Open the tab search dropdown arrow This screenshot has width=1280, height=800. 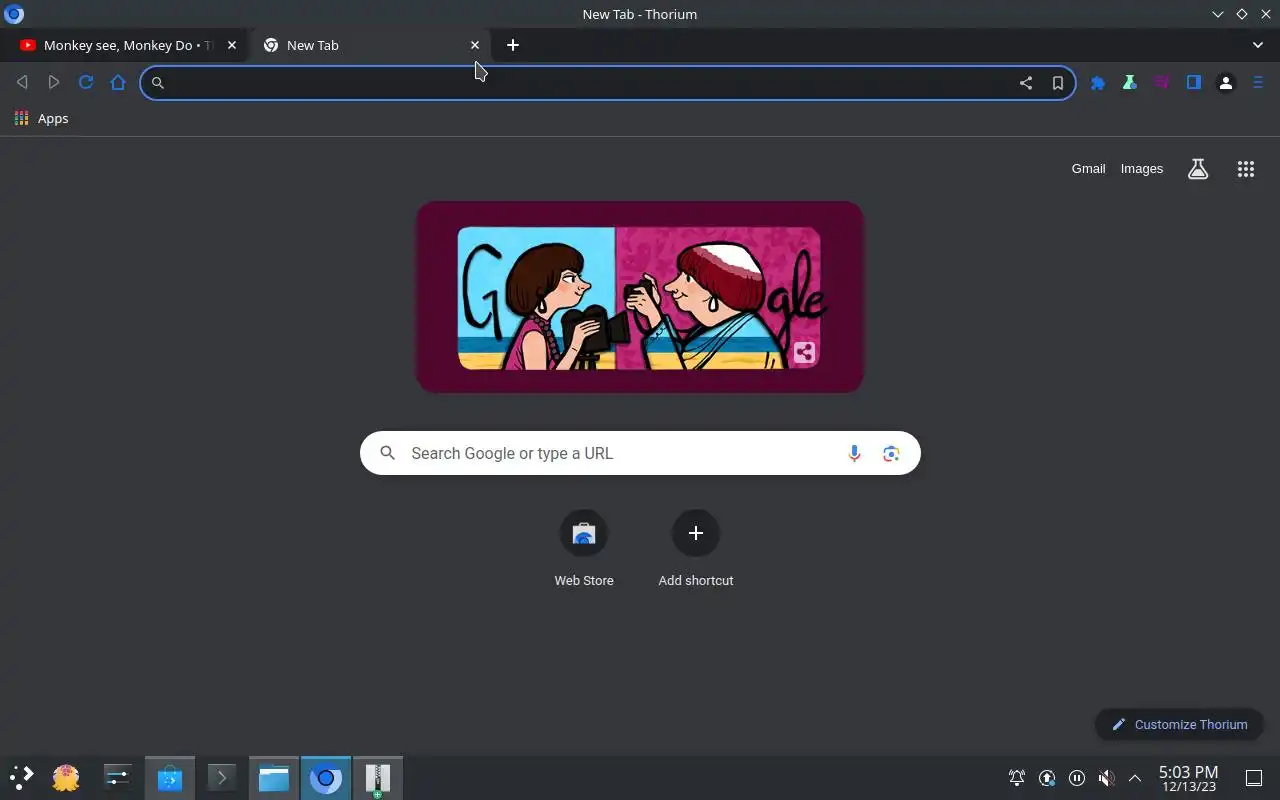pyautogui.click(x=1258, y=45)
